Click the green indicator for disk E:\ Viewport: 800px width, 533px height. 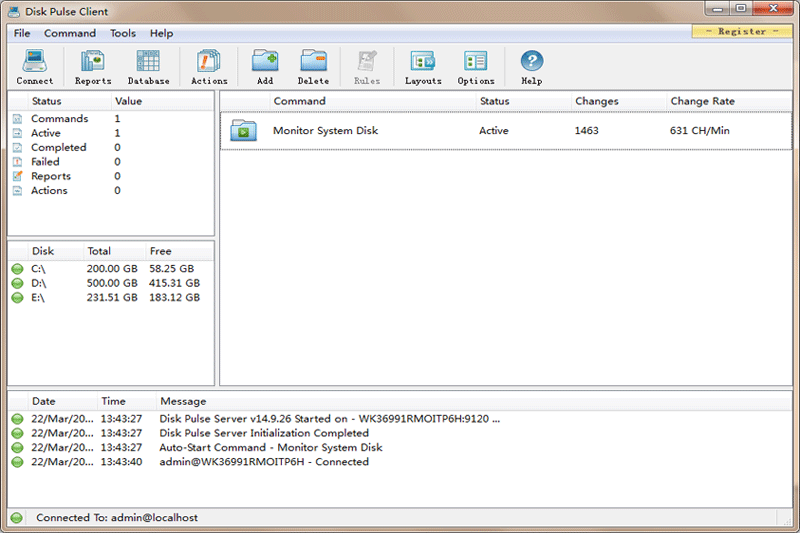coord(17,297)
